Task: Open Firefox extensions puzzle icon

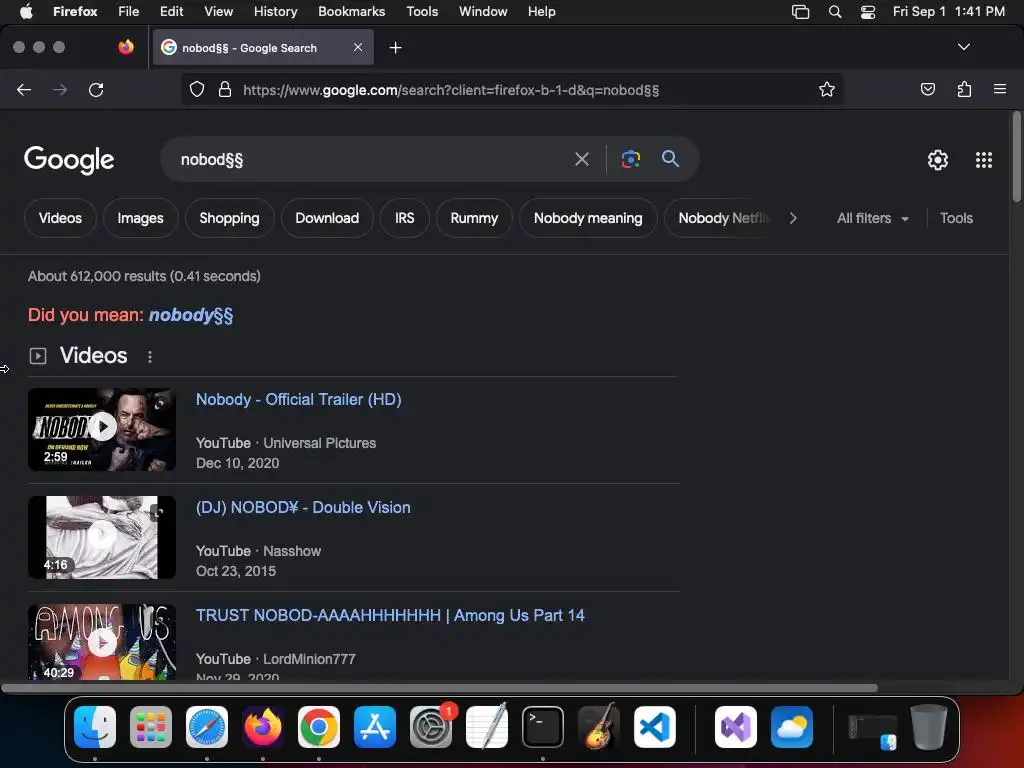Action: 964,89
